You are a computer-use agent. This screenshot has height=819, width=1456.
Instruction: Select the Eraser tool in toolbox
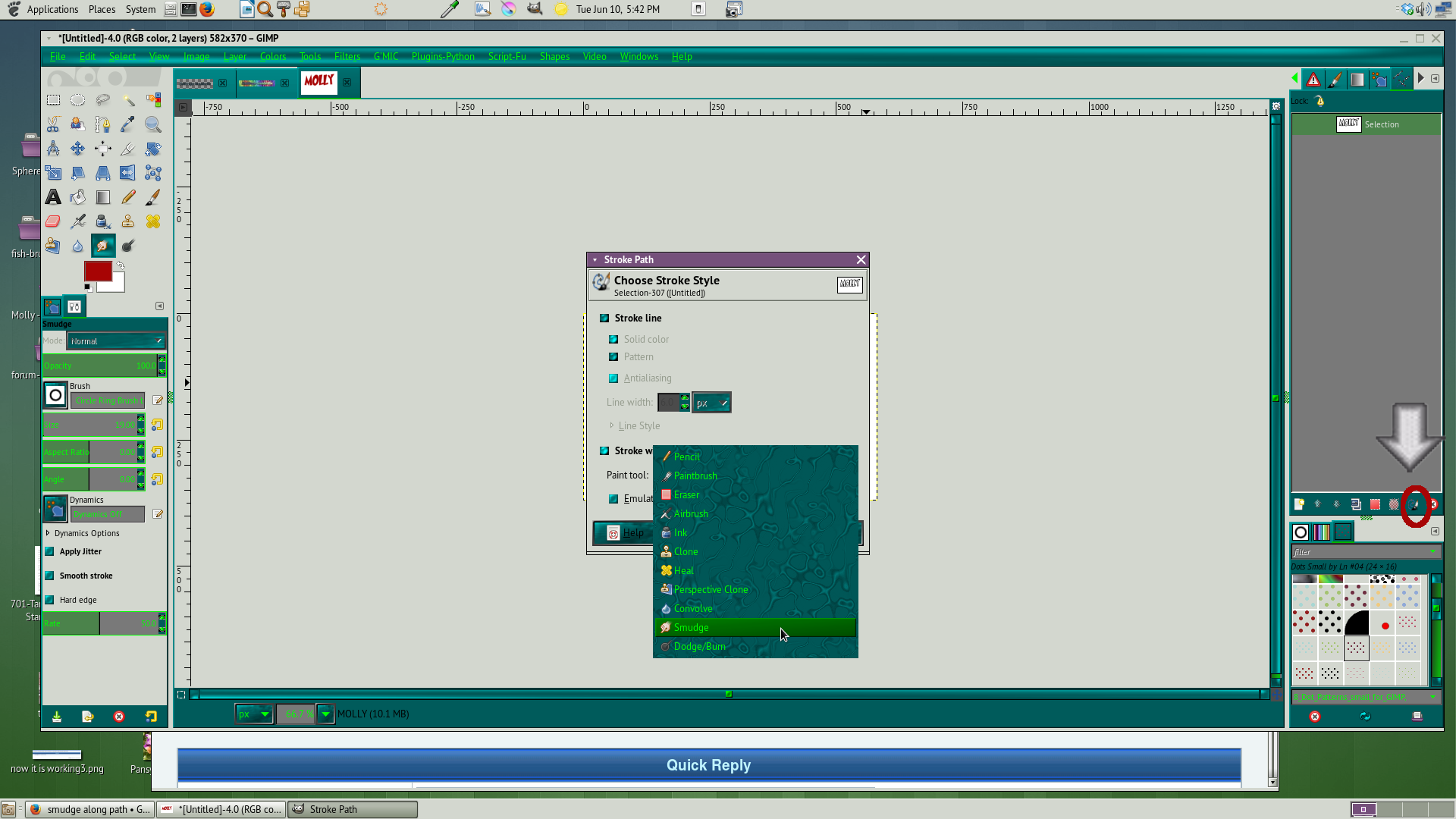53,221
